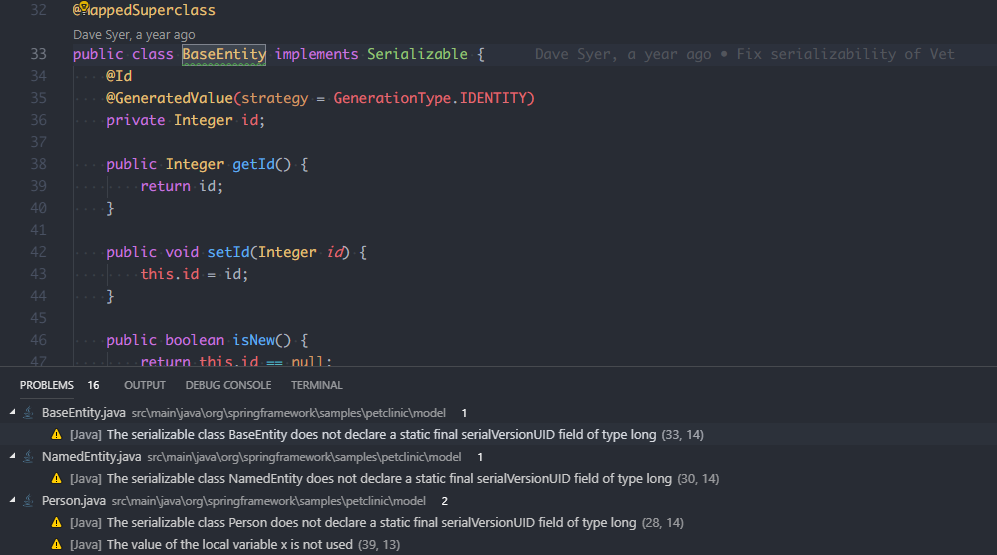
Task: Click 'return id;' statement
Action: [182, 186]
